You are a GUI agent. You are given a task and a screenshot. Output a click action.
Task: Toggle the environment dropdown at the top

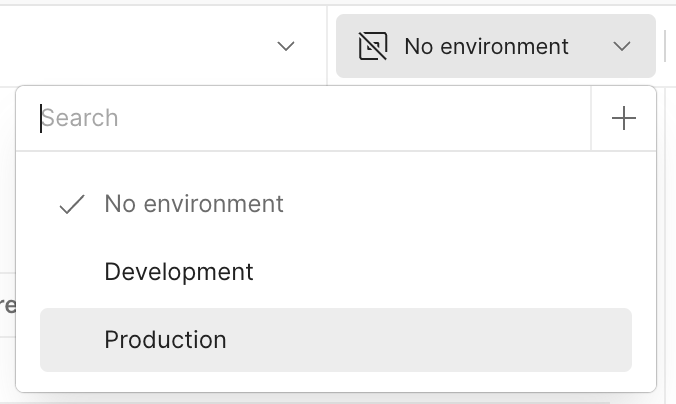495,46
